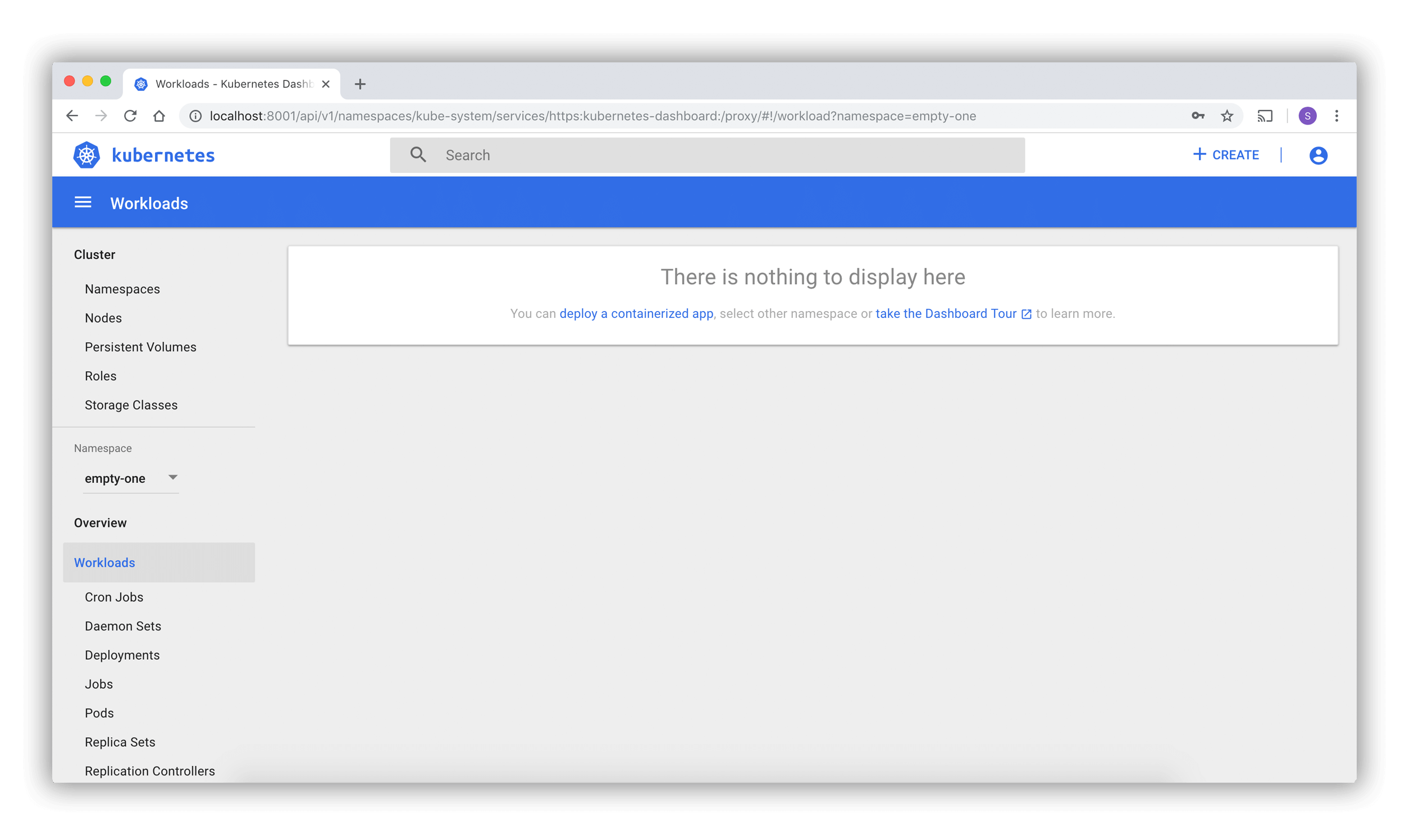The height and width of the screenshot is (840, 1405).
Task: Click the Persistent Volumes tree item
Action: 140,347
